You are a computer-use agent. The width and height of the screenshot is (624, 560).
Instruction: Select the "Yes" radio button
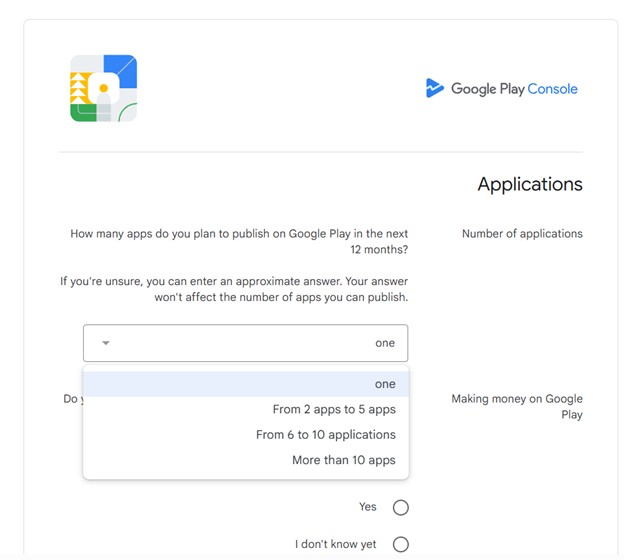pos(401,508)
